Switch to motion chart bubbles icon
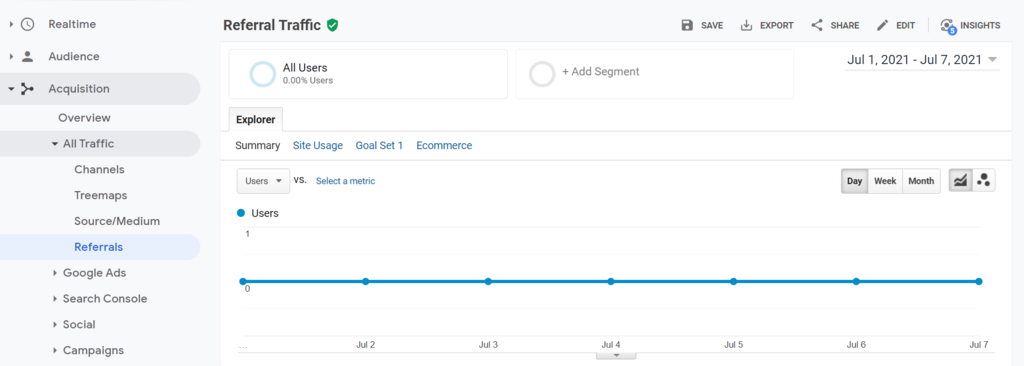 984,181
